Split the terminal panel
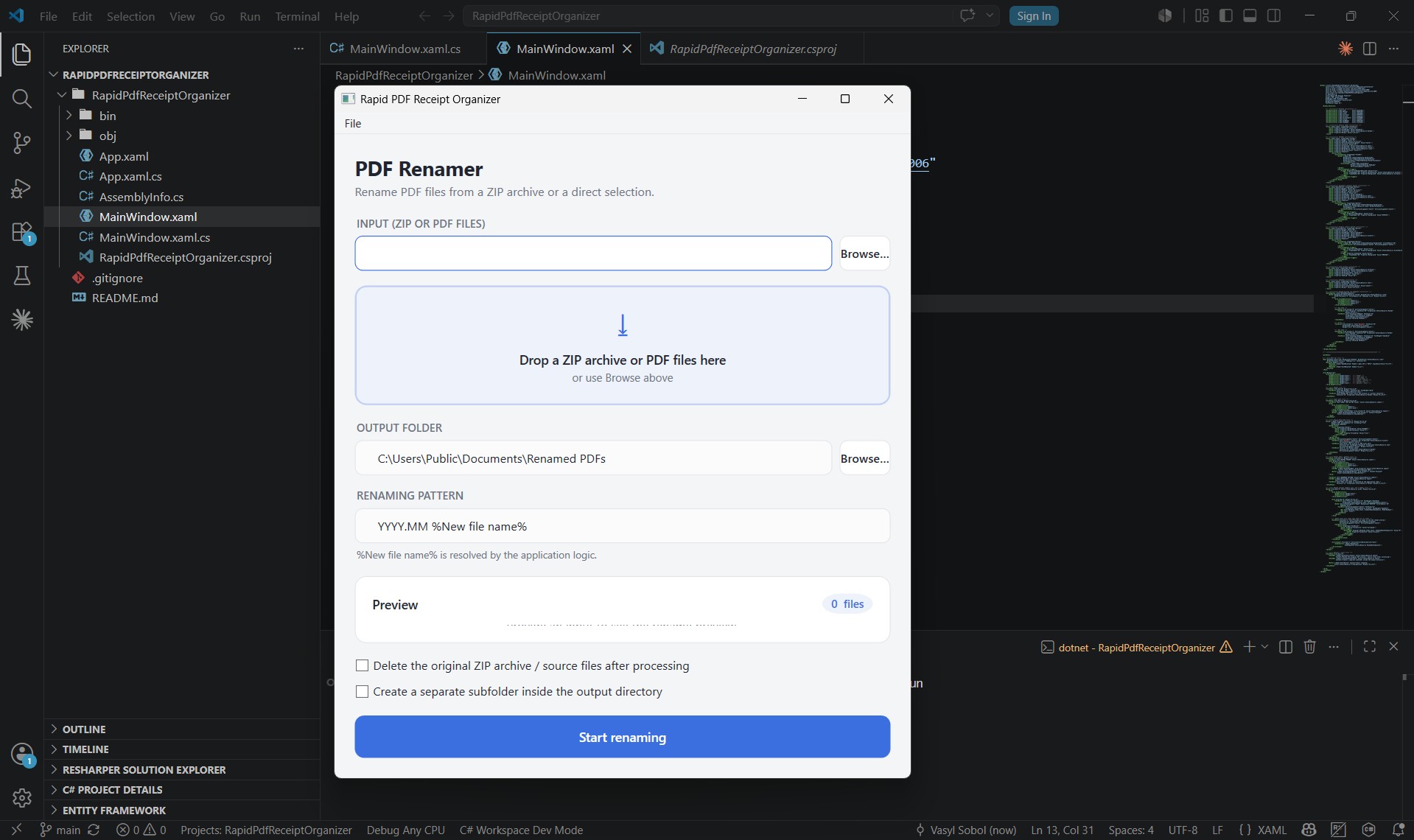Screen dimensions: 1414x840 [x=1286, y=646]
